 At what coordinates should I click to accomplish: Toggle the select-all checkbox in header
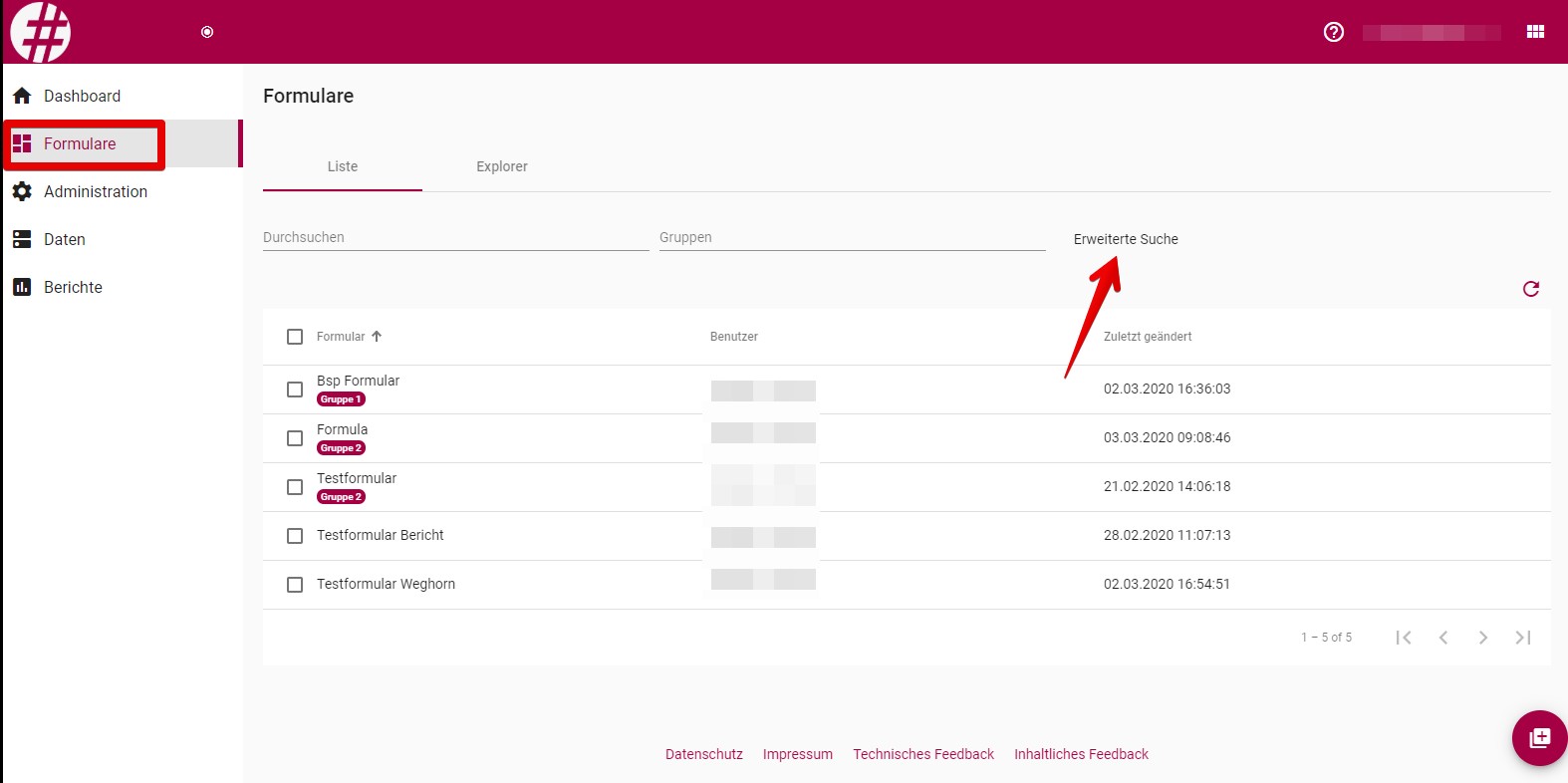click(295, 337)
